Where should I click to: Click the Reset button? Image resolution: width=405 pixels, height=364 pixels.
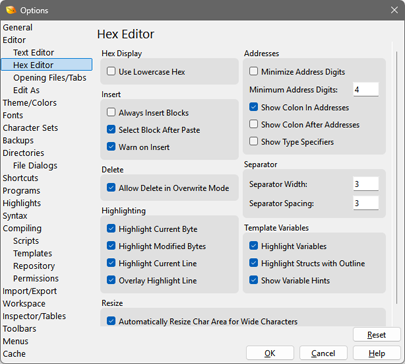[377, 335]
